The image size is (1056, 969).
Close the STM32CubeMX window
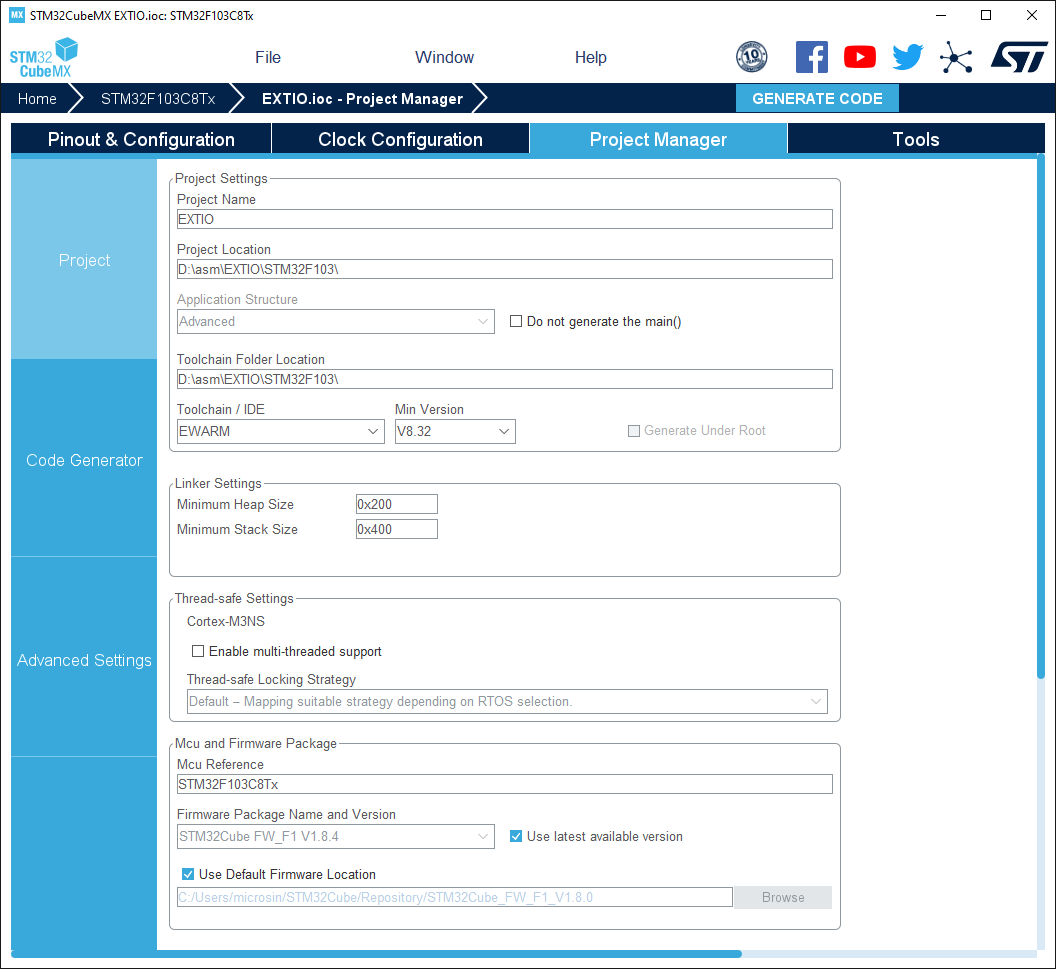[1031, 15]
